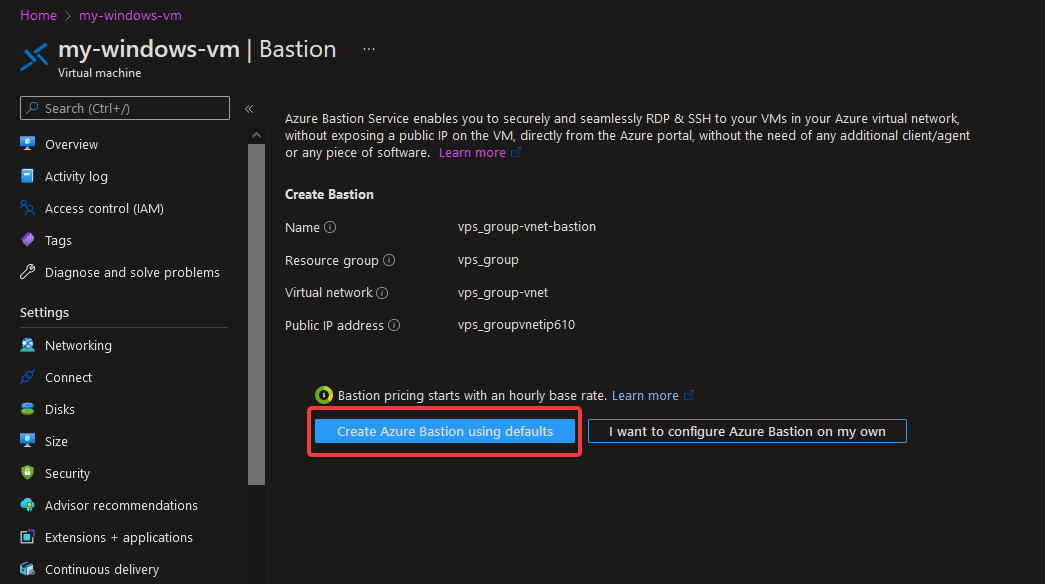Viewport: 1045px width, 584px height.
Task: Focus the Search (Ctrl+/) field
Action: point(125,108)
